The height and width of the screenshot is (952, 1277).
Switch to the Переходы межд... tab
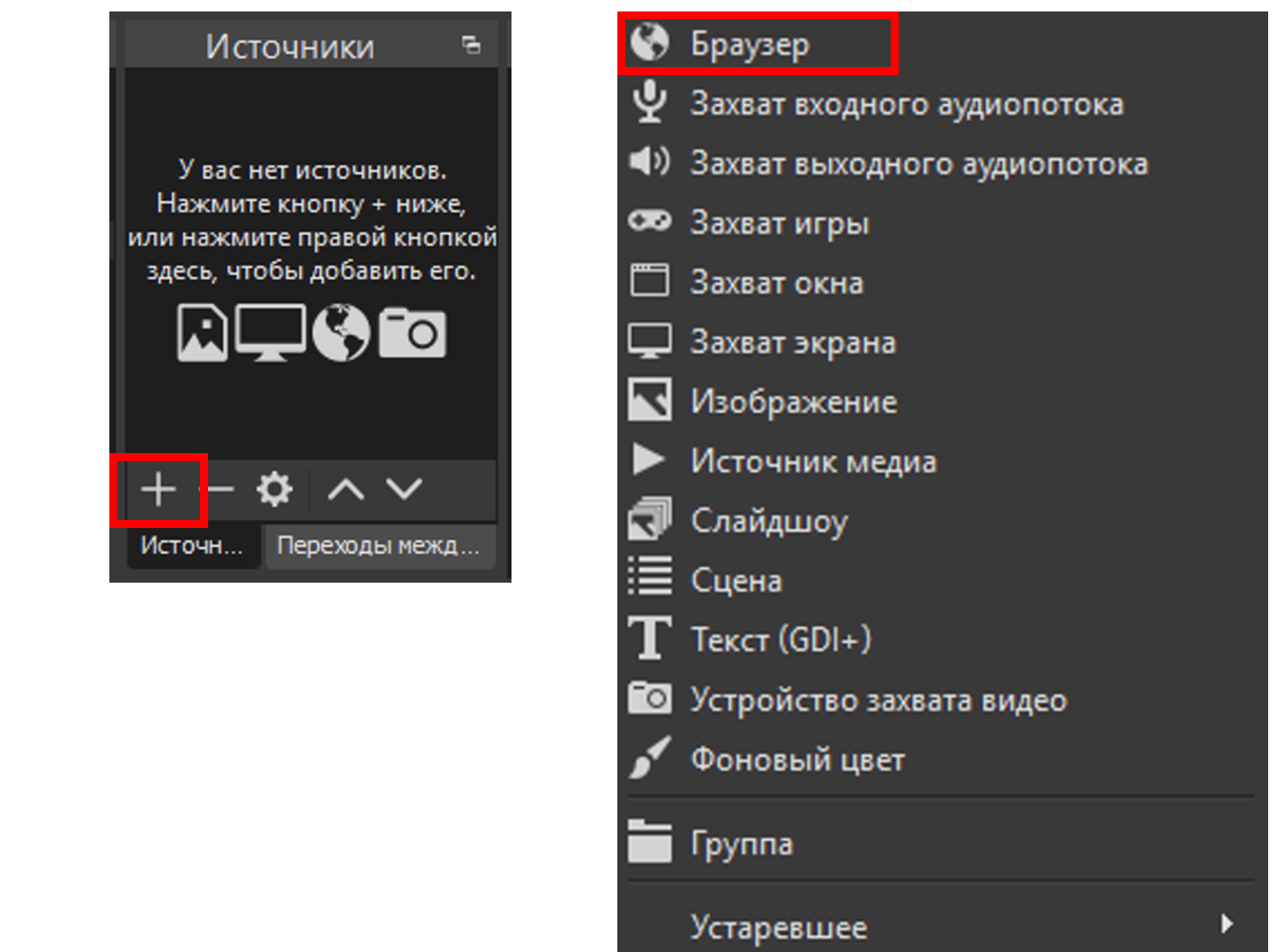[378, 546]
